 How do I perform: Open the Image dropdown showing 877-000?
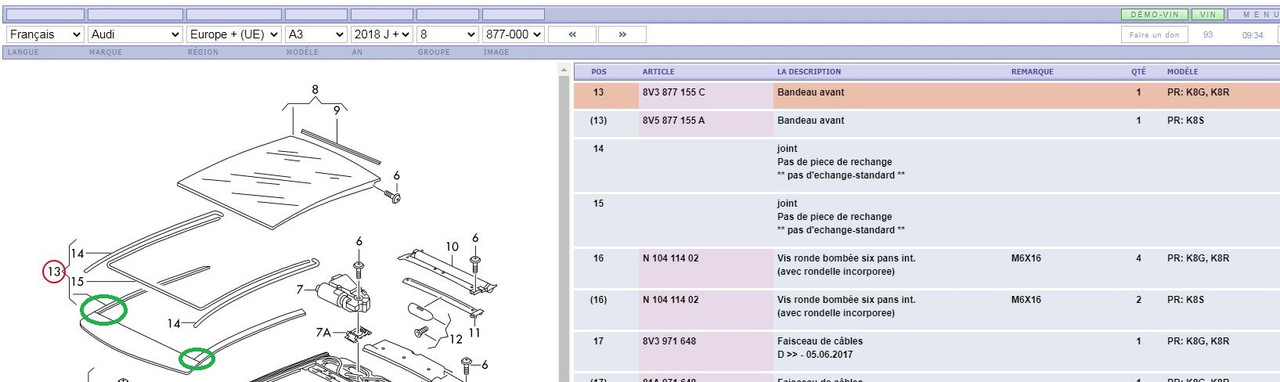tap(513, 34)
